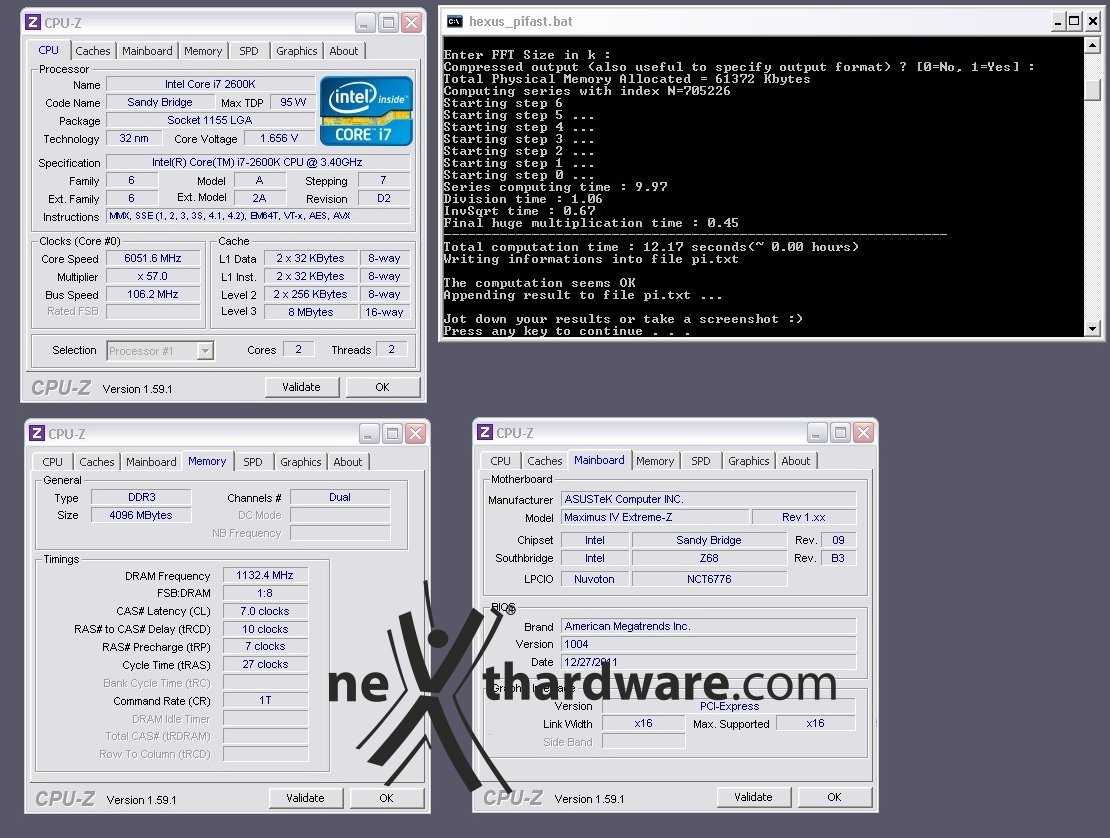The height and width of the screenshot is (838, 1110).
Task: Click the Channels # value 'Dual'
Action: coord(340,498)
